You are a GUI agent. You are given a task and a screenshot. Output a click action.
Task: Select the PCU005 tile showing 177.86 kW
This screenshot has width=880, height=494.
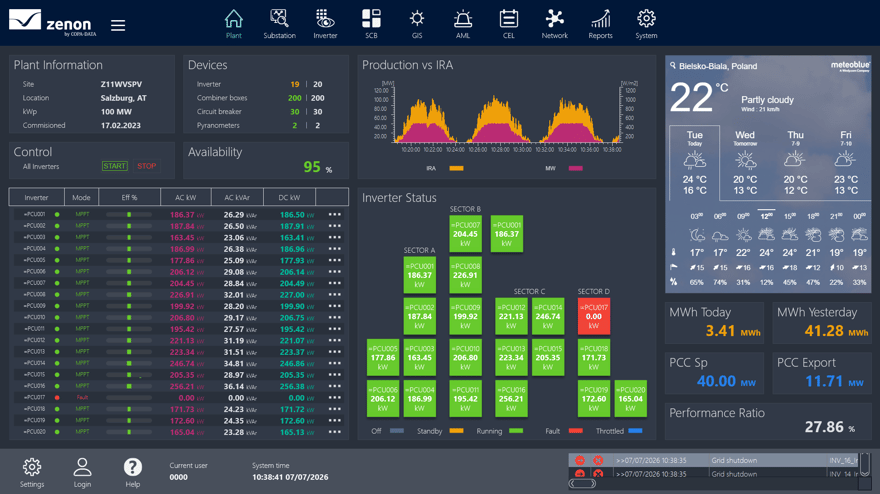[x=383, y=357]
